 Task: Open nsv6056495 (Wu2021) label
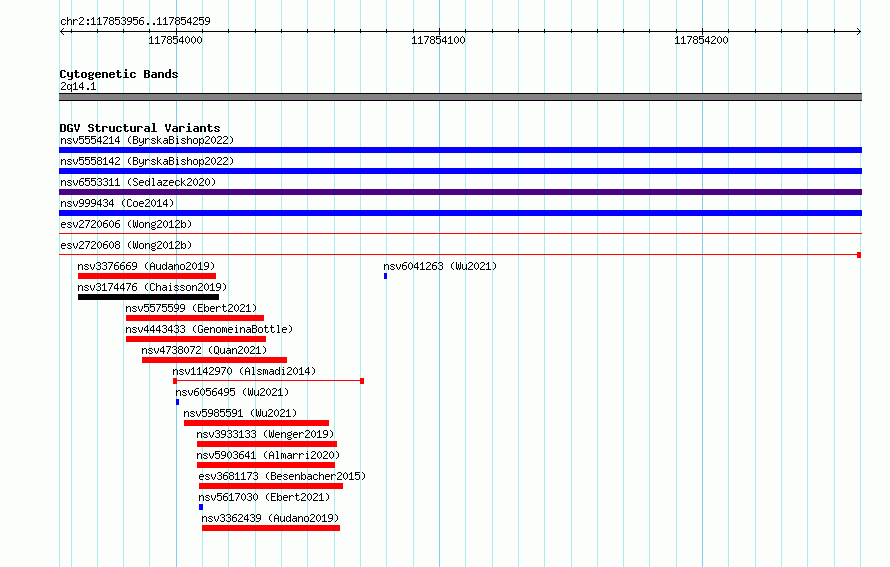pos(232,392)
